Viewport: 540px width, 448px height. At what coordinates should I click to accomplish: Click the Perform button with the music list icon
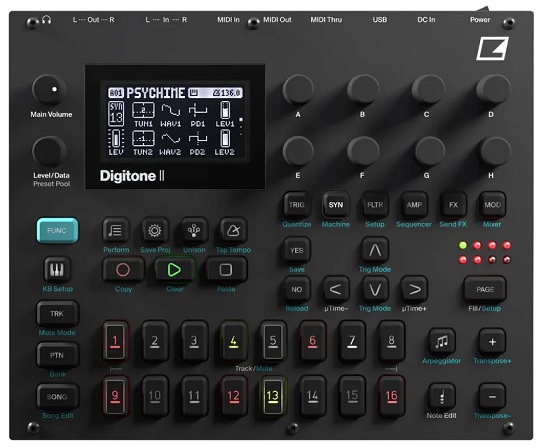116,231
